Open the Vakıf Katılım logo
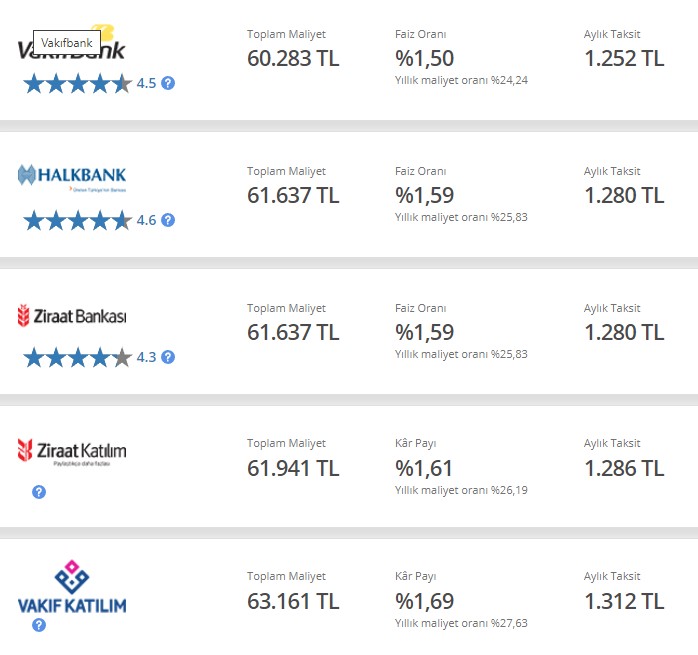The width and height of the screenshot is (698, 655). tap(72, 586)
